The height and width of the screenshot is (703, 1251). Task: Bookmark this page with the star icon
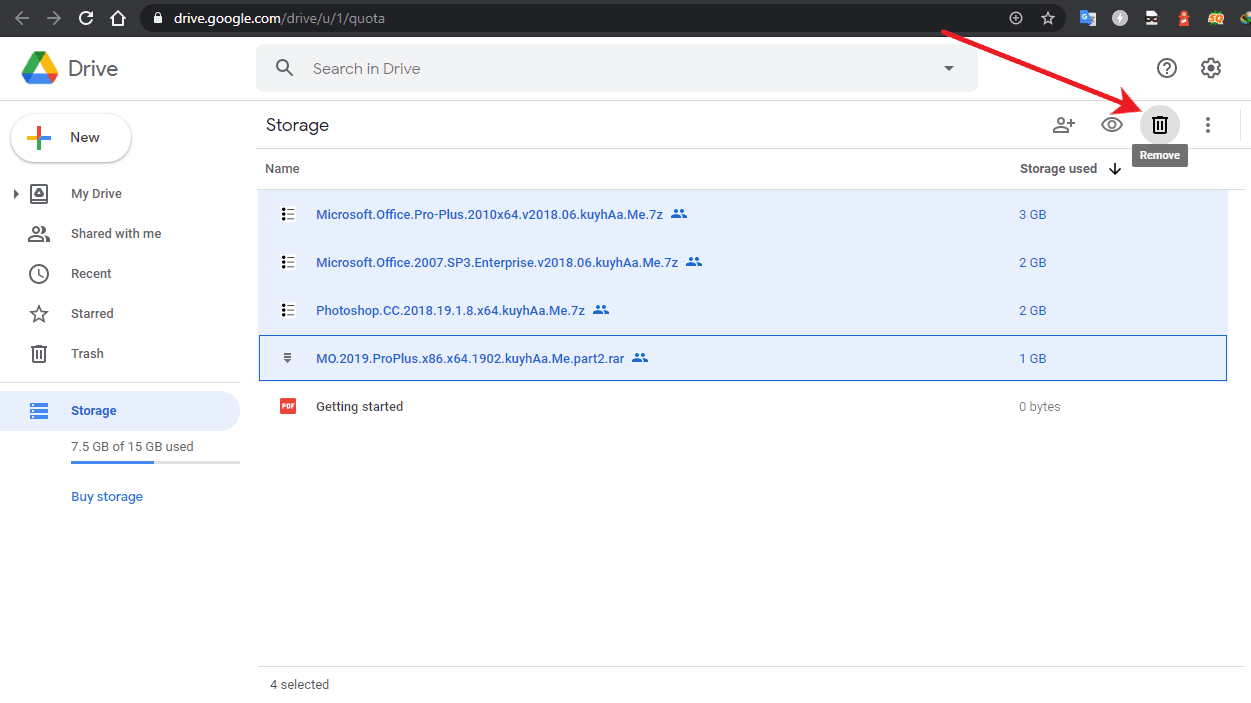[1047, 18]
